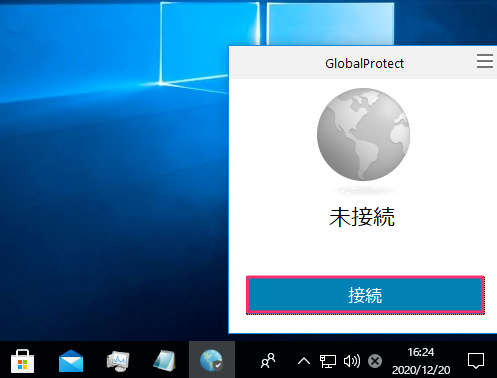This screenshot has width=497, height=378.
Task: Click the blue 接続 connect button
Action: pyautogui.click(x=365, y=295)
